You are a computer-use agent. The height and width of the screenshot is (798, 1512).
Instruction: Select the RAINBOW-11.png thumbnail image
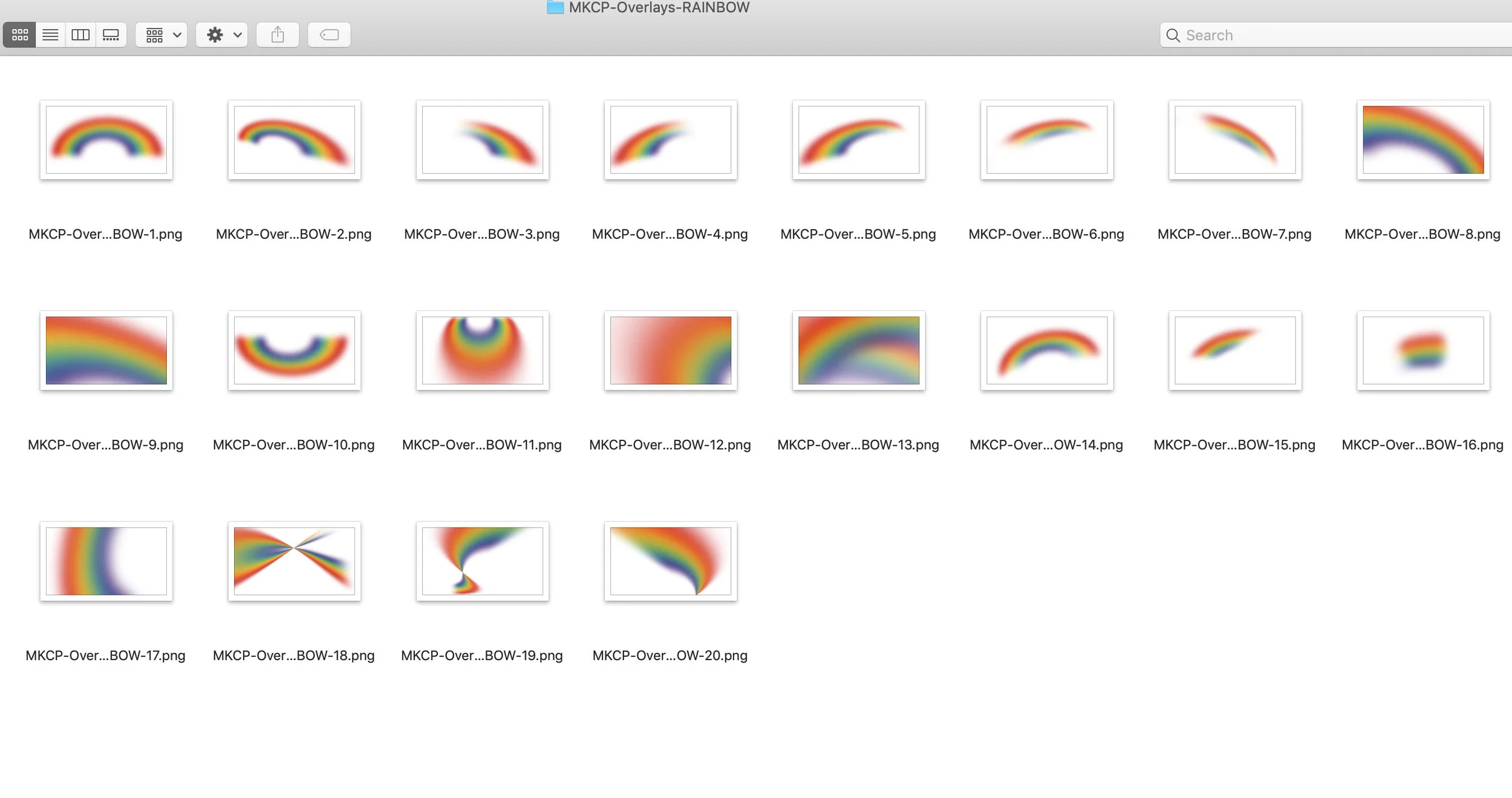pyautogui.click(x=482, y=350)
